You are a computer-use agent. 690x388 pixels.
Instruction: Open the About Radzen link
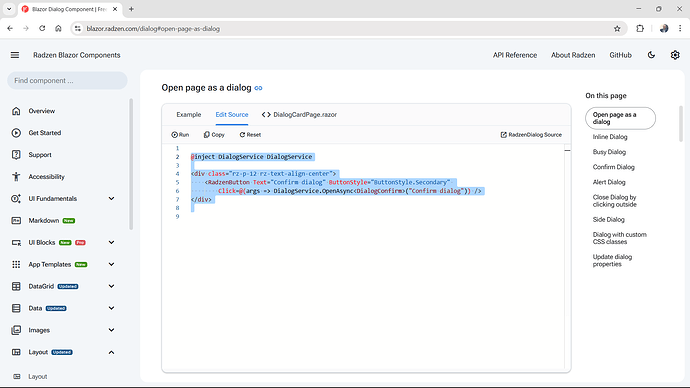(573, 55)
